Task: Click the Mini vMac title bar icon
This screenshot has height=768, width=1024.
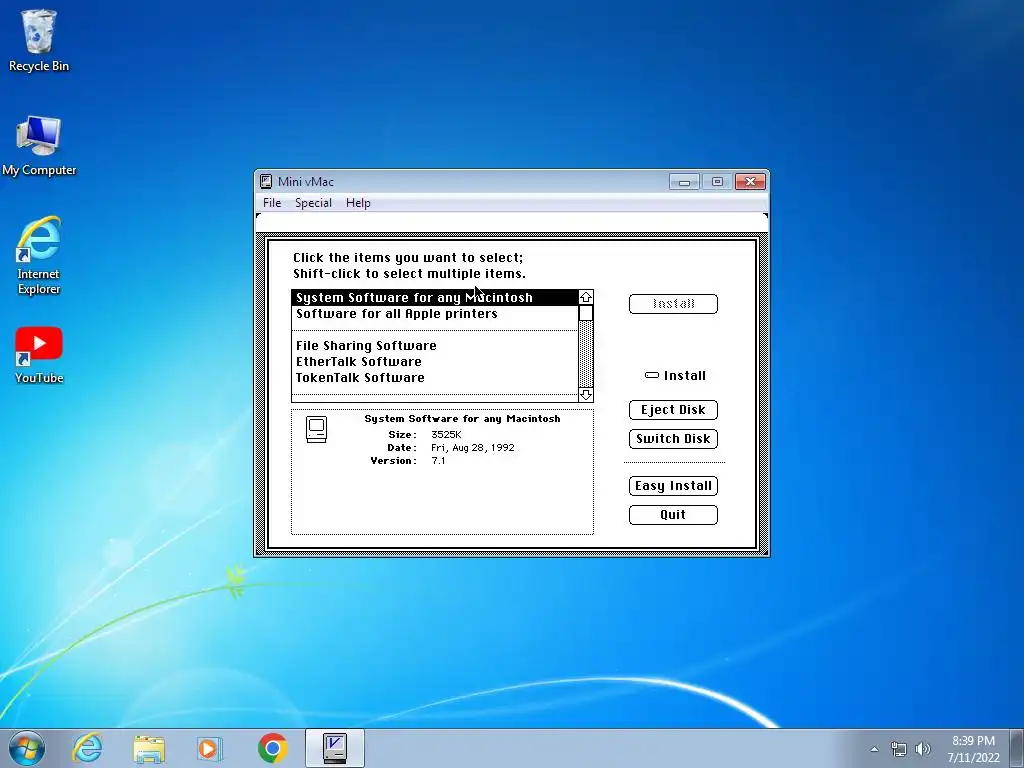Action: [266, 182]
